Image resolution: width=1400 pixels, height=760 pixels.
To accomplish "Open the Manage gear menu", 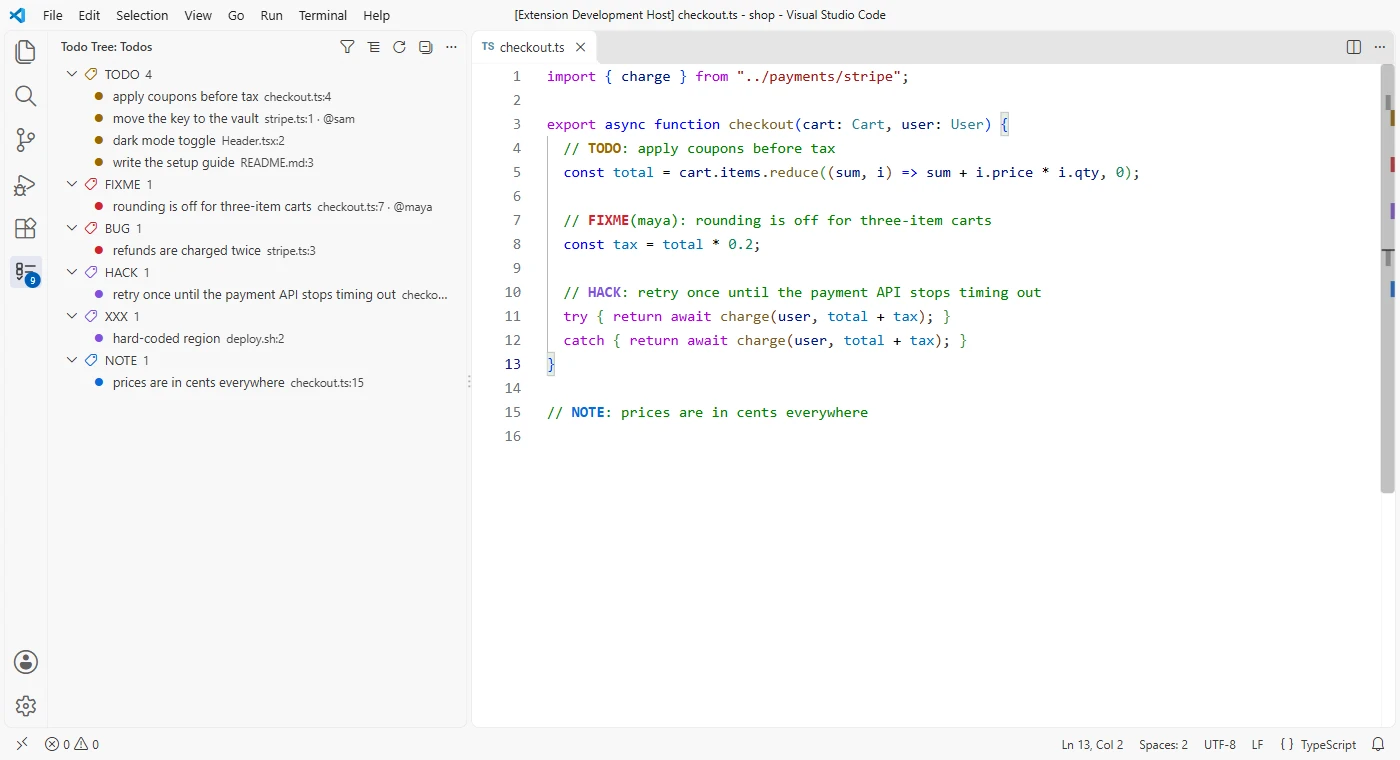I will point(26,706).
